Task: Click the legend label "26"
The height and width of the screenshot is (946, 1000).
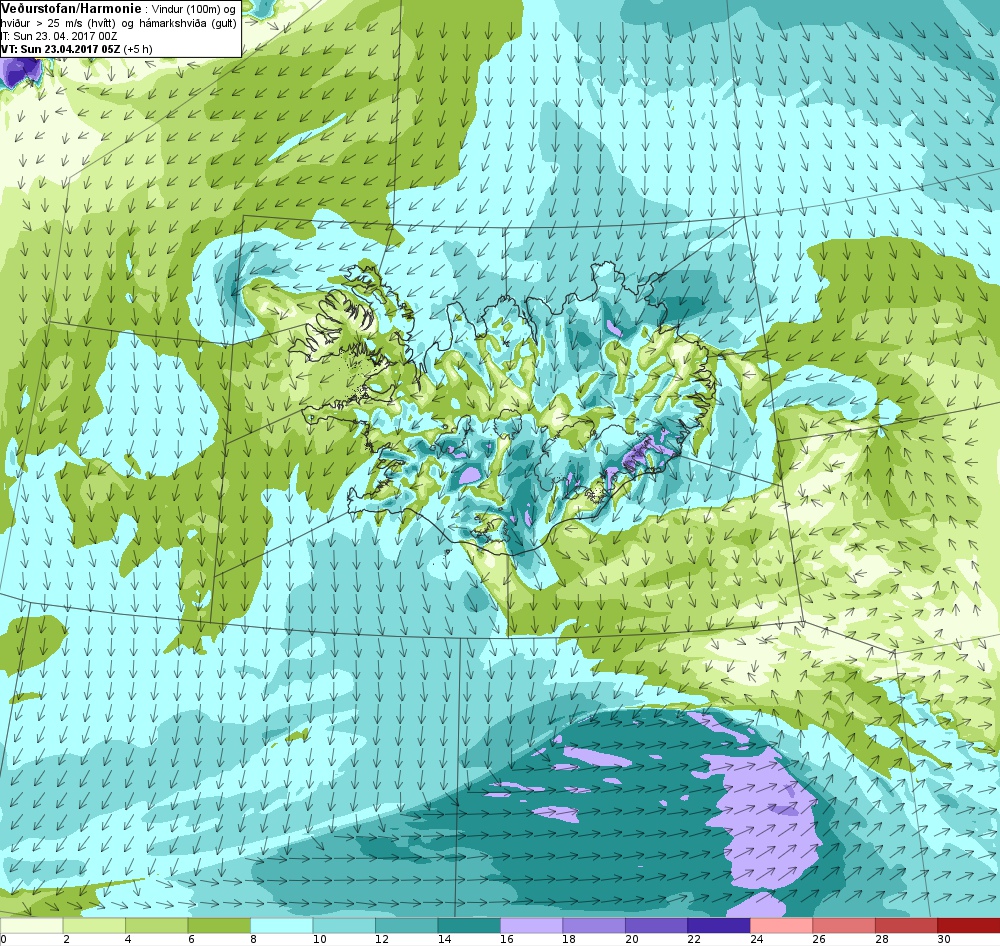Action: pos(820,939)
